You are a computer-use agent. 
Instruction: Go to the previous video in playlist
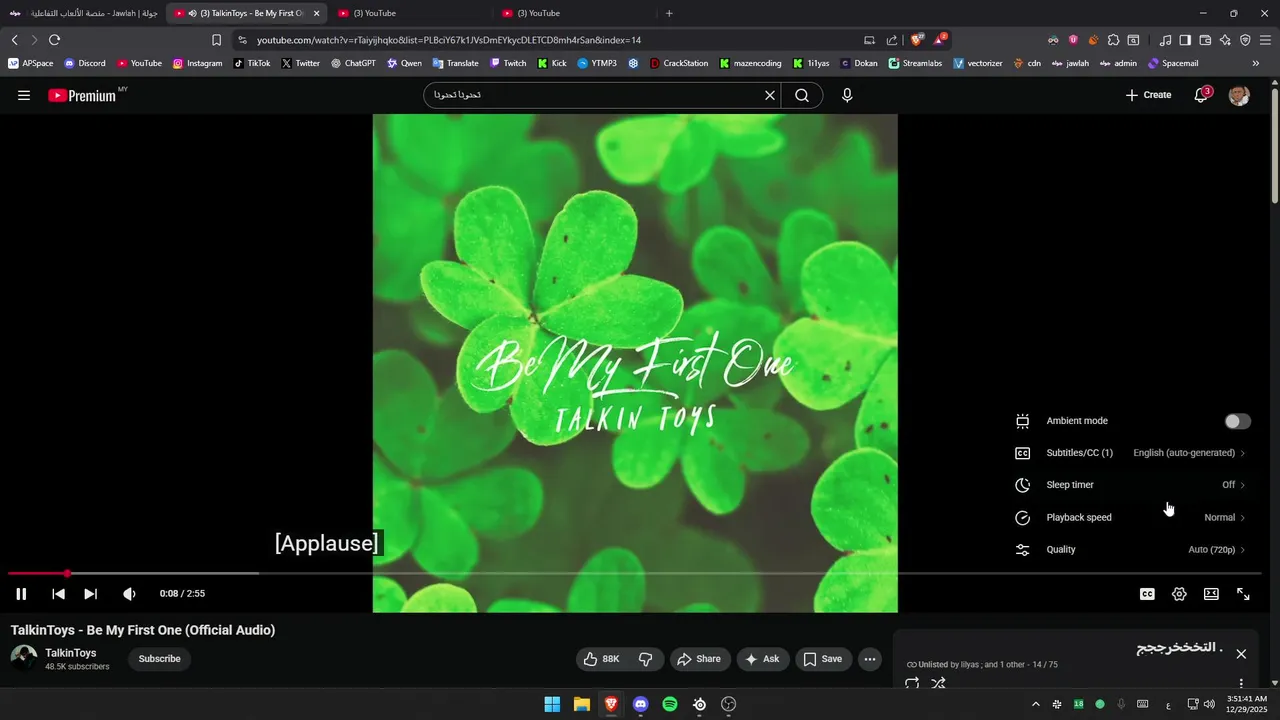click(x=58, y=594)
